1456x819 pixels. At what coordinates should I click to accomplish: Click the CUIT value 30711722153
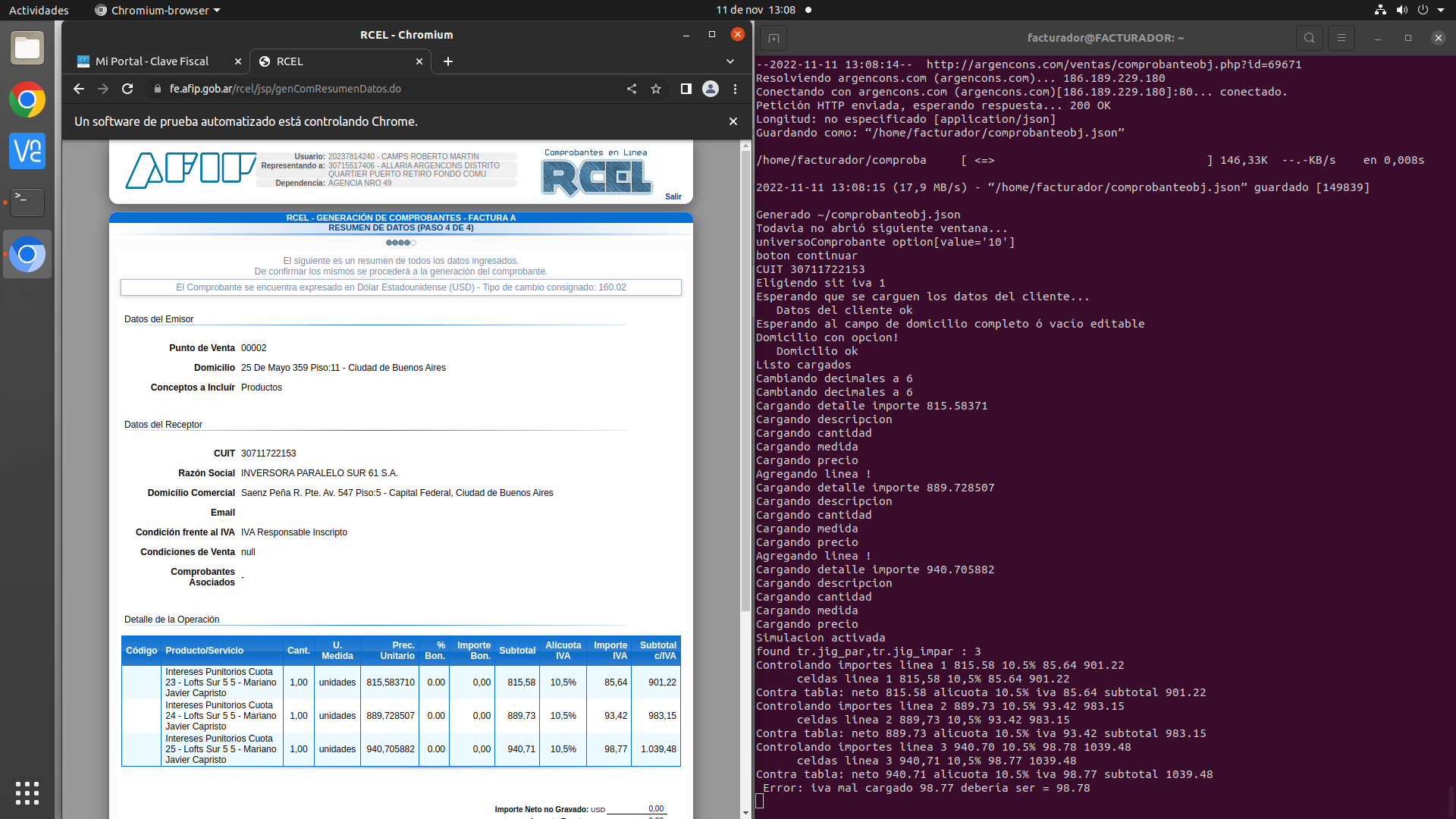(x=268, y=453)
